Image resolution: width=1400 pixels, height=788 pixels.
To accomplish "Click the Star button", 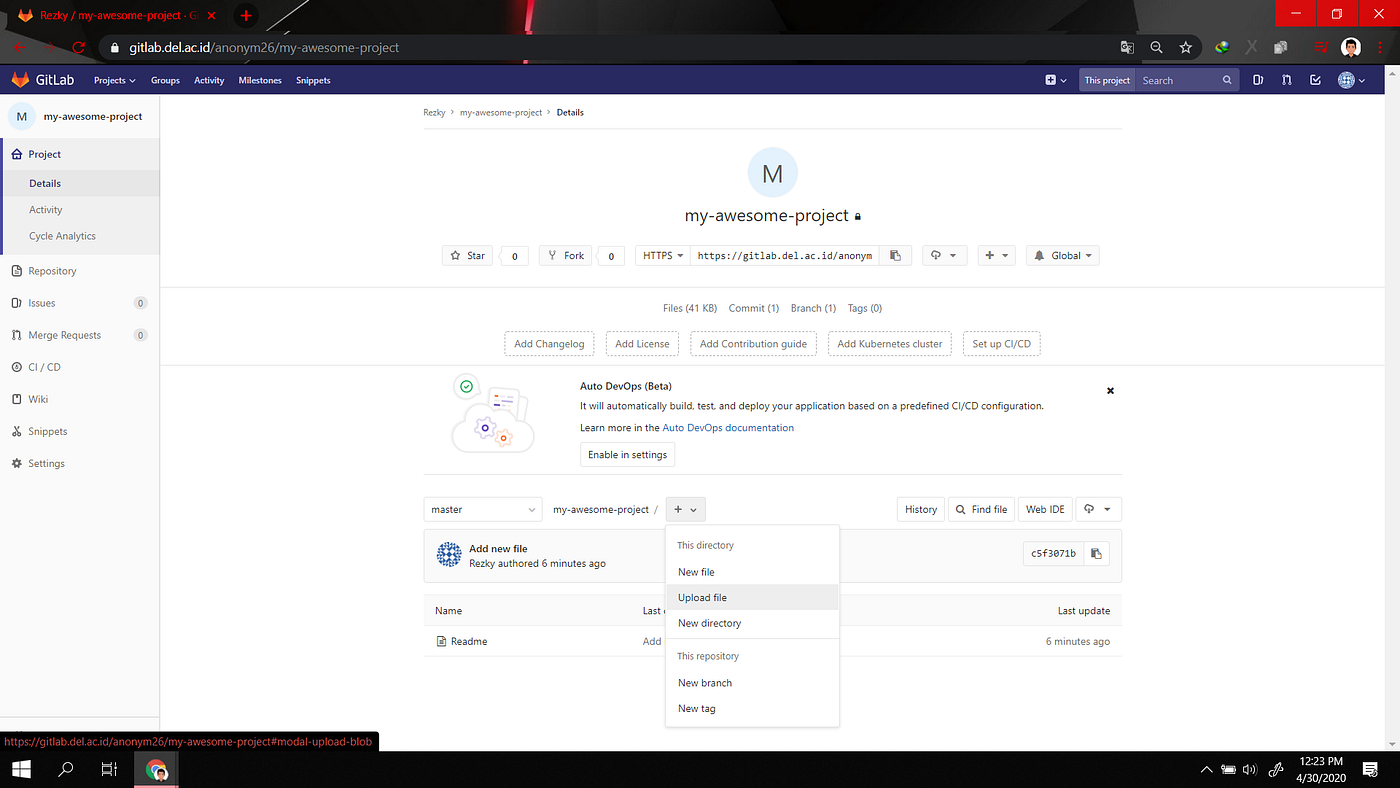I will 468,256.
